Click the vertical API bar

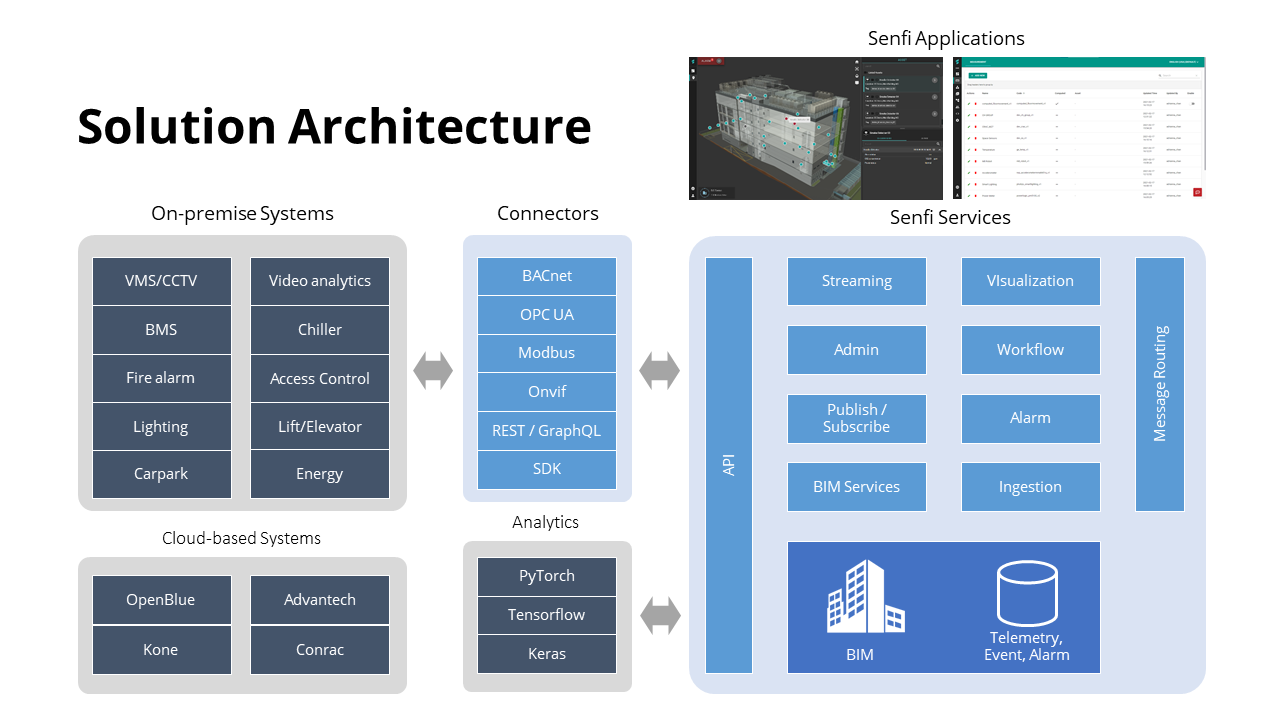[729, 465]
